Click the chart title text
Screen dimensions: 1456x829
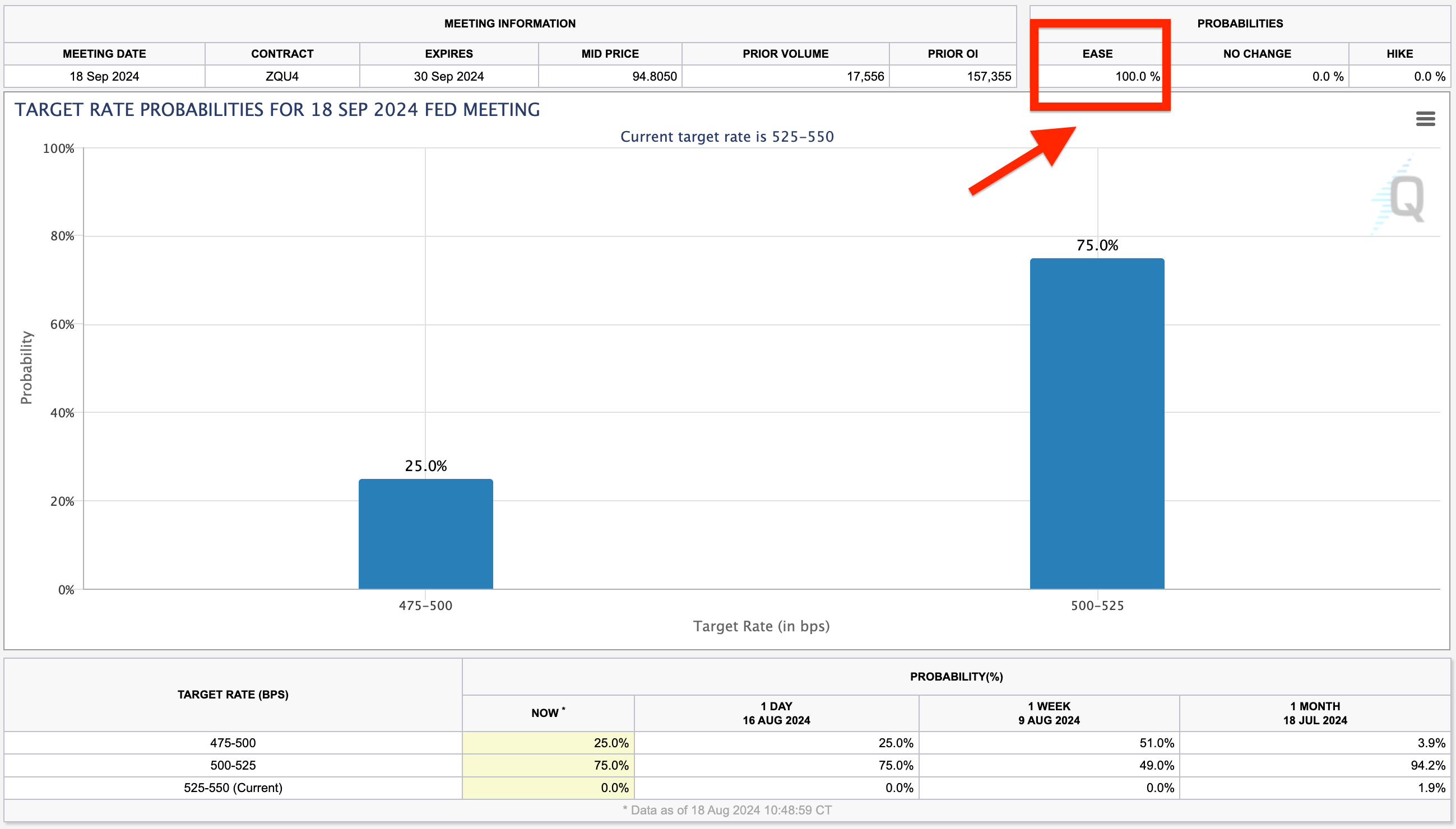click(277, 109)
